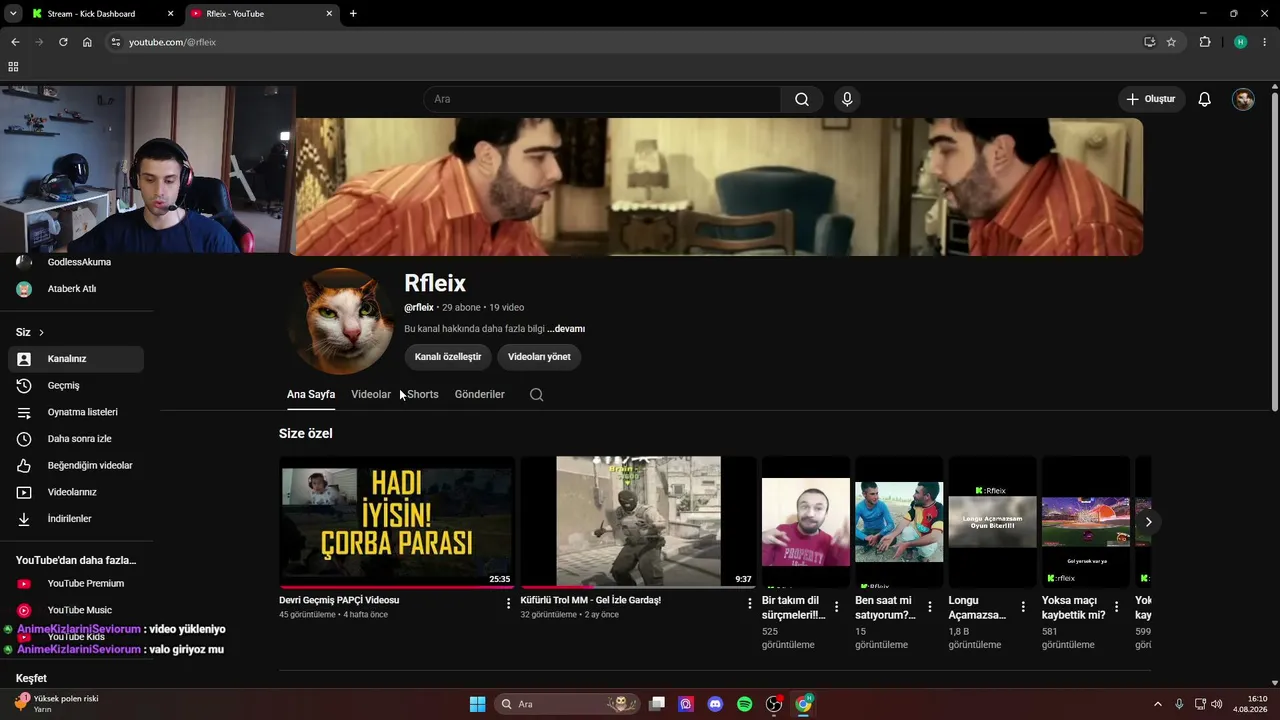This screenshot has height=720, width=1280.
Task: Open options for Küfürlü Trol MM video
Action: coord(750,604)
